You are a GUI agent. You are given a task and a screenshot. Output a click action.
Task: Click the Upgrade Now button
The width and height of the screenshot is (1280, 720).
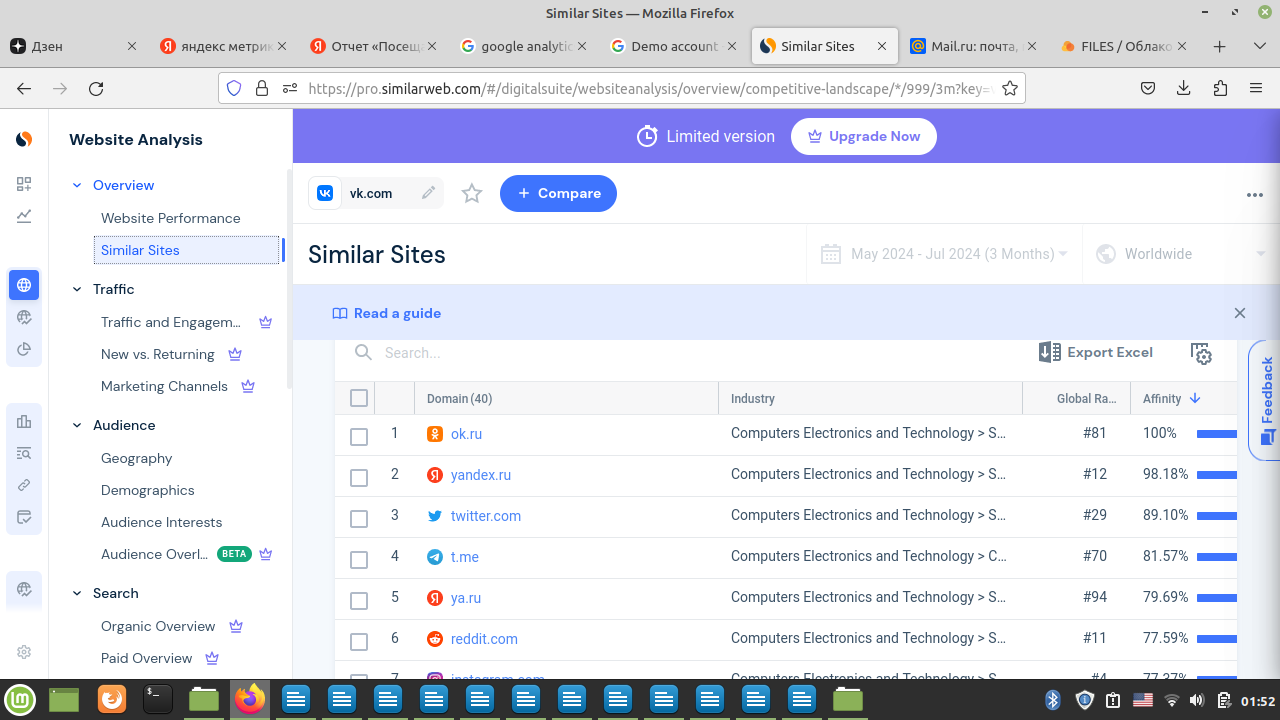pyautogui.click(x=863, y=137)
